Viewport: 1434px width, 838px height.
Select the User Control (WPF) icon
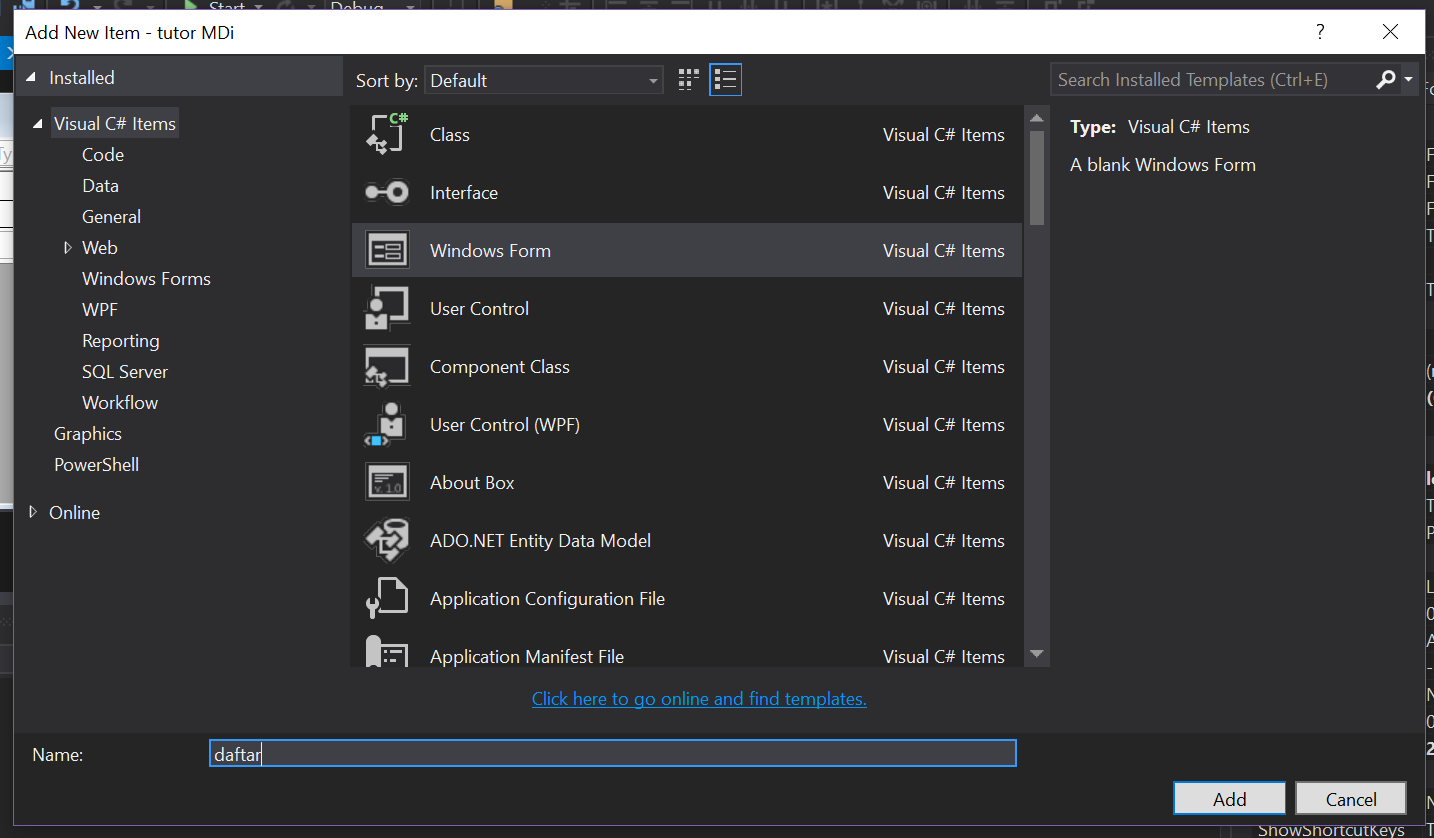[x=387, y=424]
